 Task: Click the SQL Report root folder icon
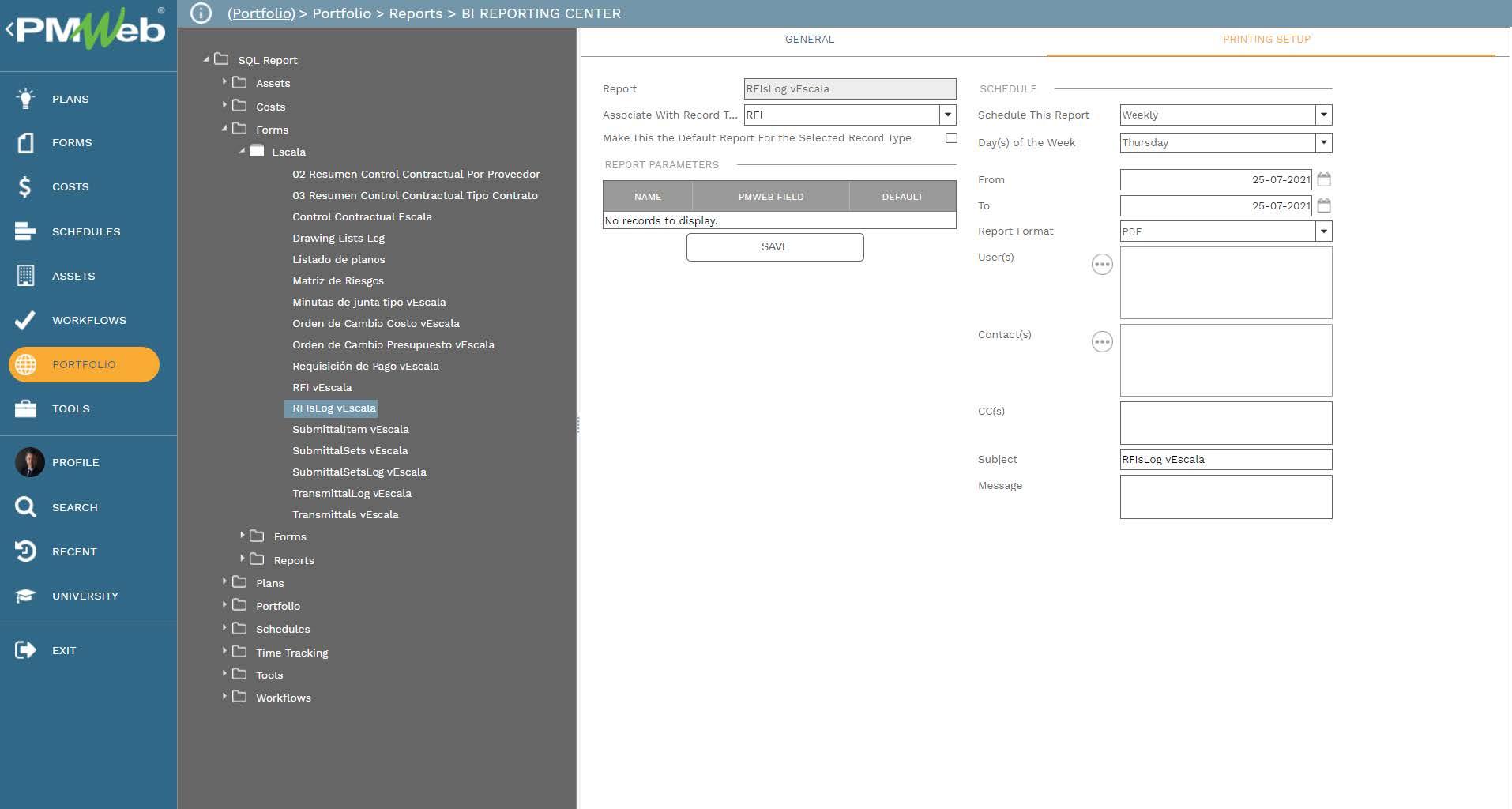click(221, 59)
